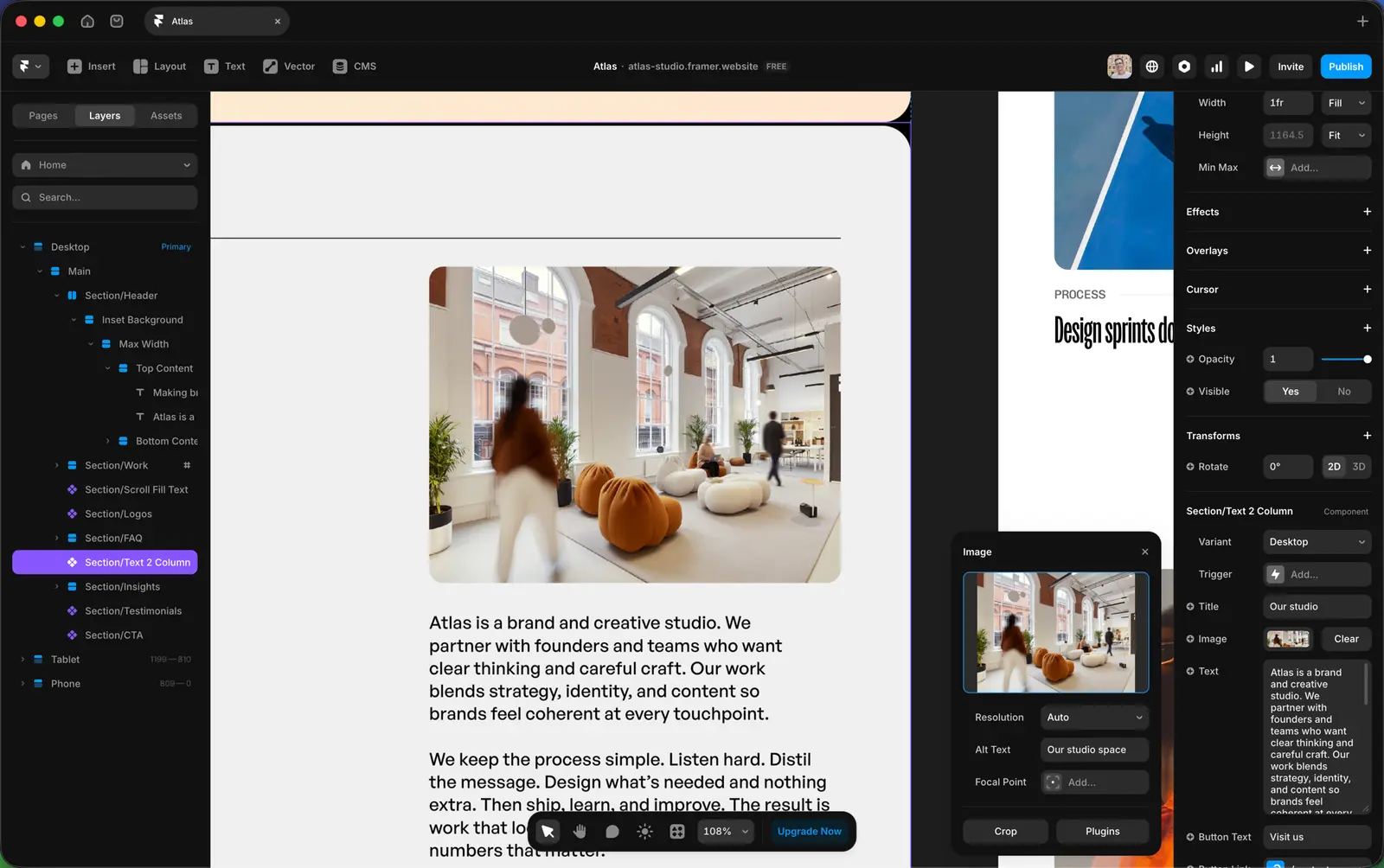Expand the Phone breakpoint layer
Image resolution: width=1384 pixels, height=868 pixels.
tap(22, 684)
